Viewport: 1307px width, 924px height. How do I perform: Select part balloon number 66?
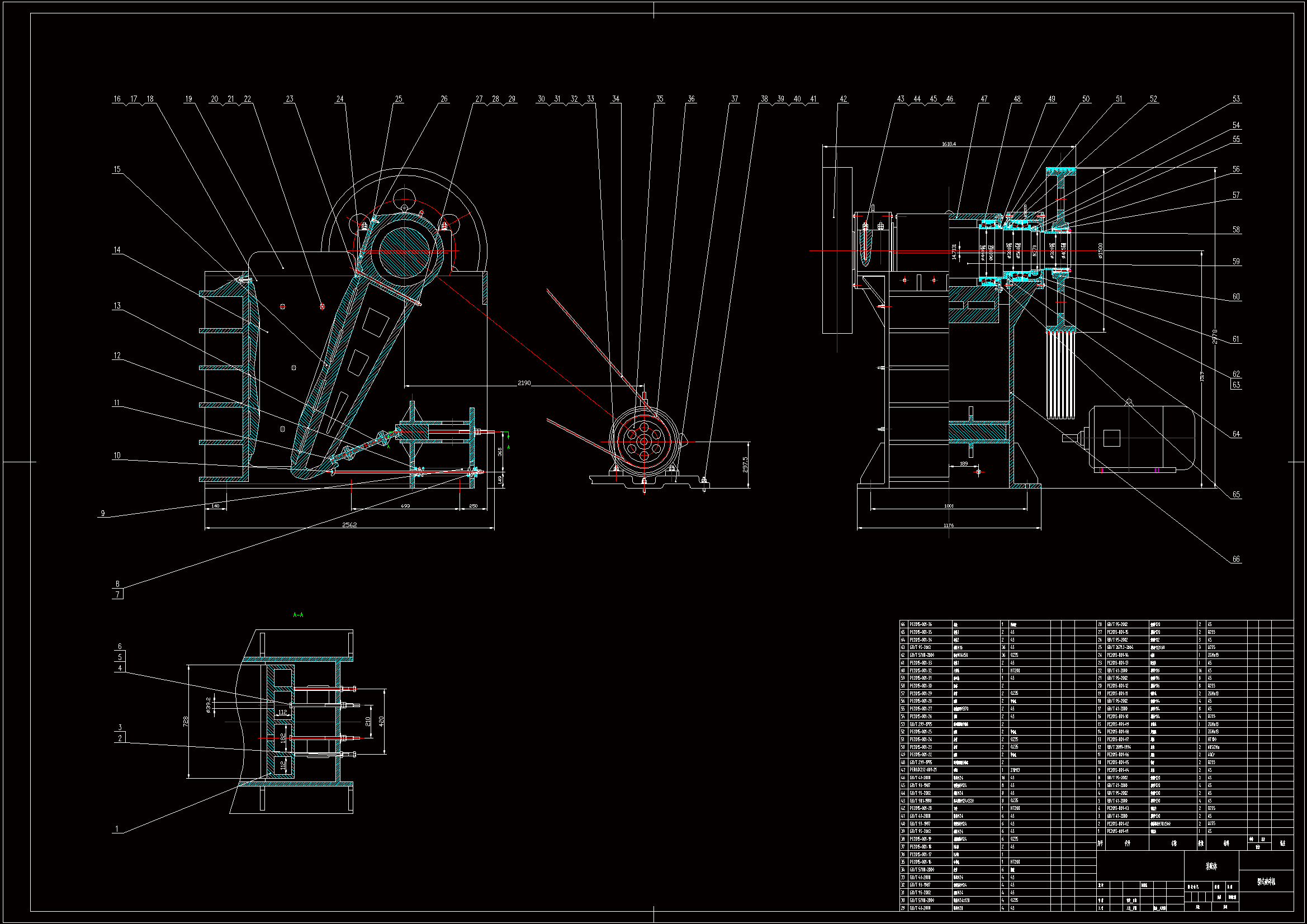[x=1235, y=559]
